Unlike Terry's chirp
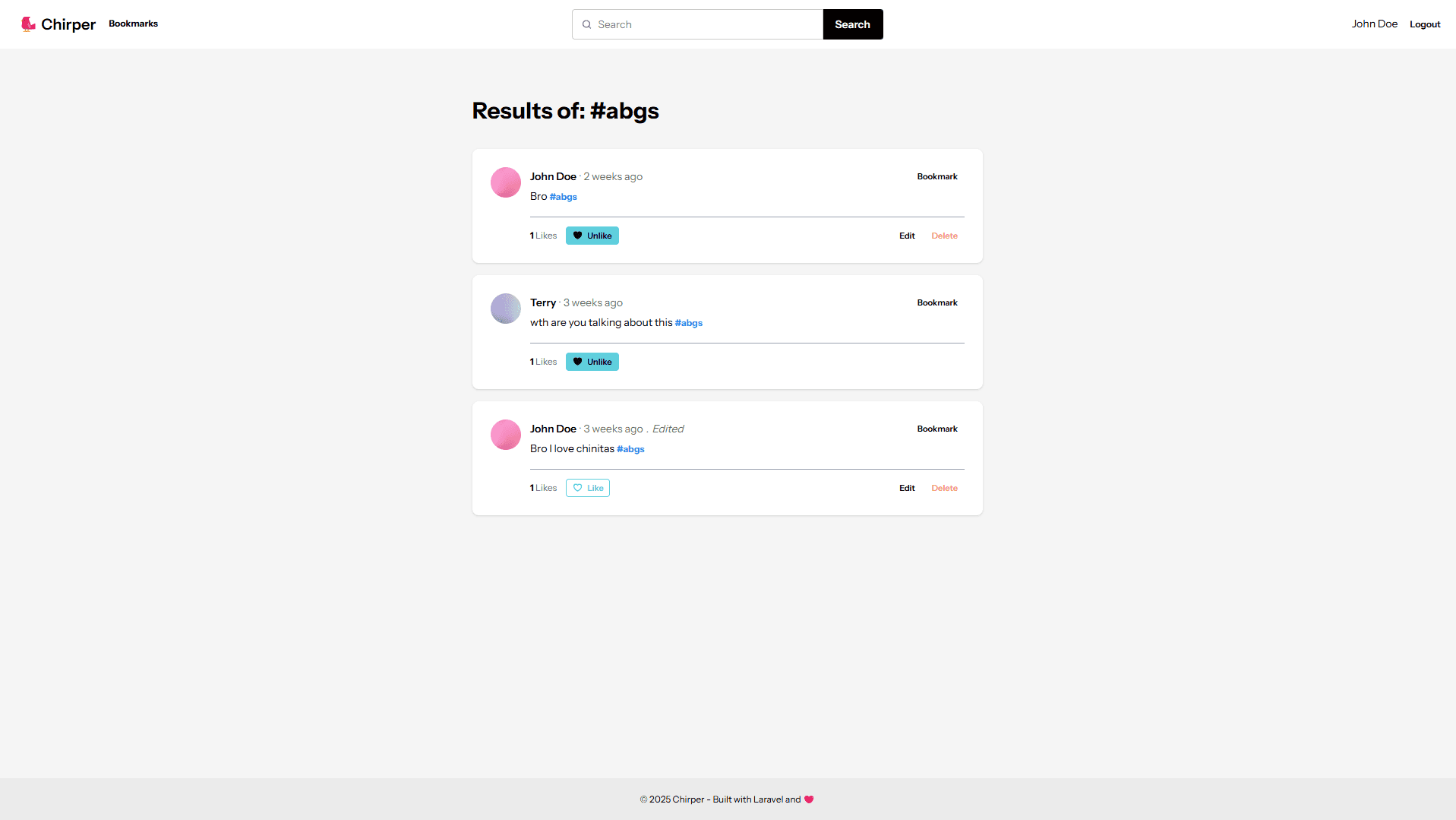This screenshot has width=1456, height=820. 592,362
